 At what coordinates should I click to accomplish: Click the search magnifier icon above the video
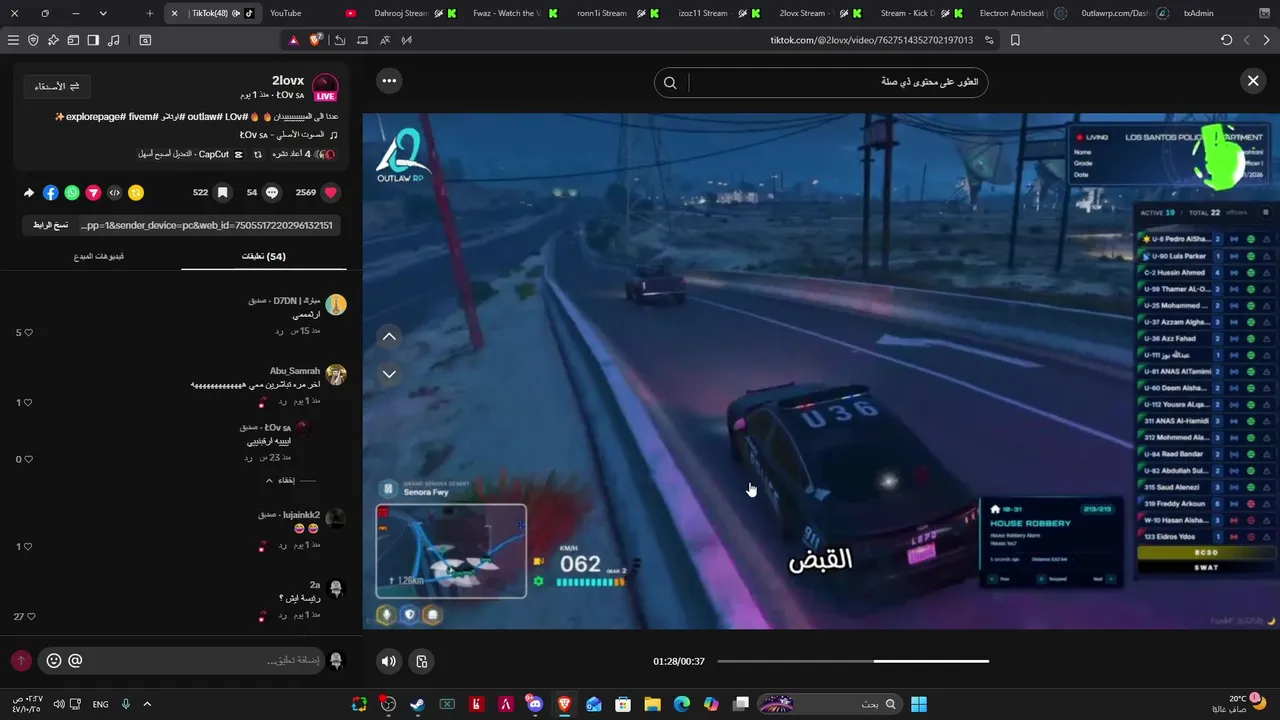click(x=670, y=82)
